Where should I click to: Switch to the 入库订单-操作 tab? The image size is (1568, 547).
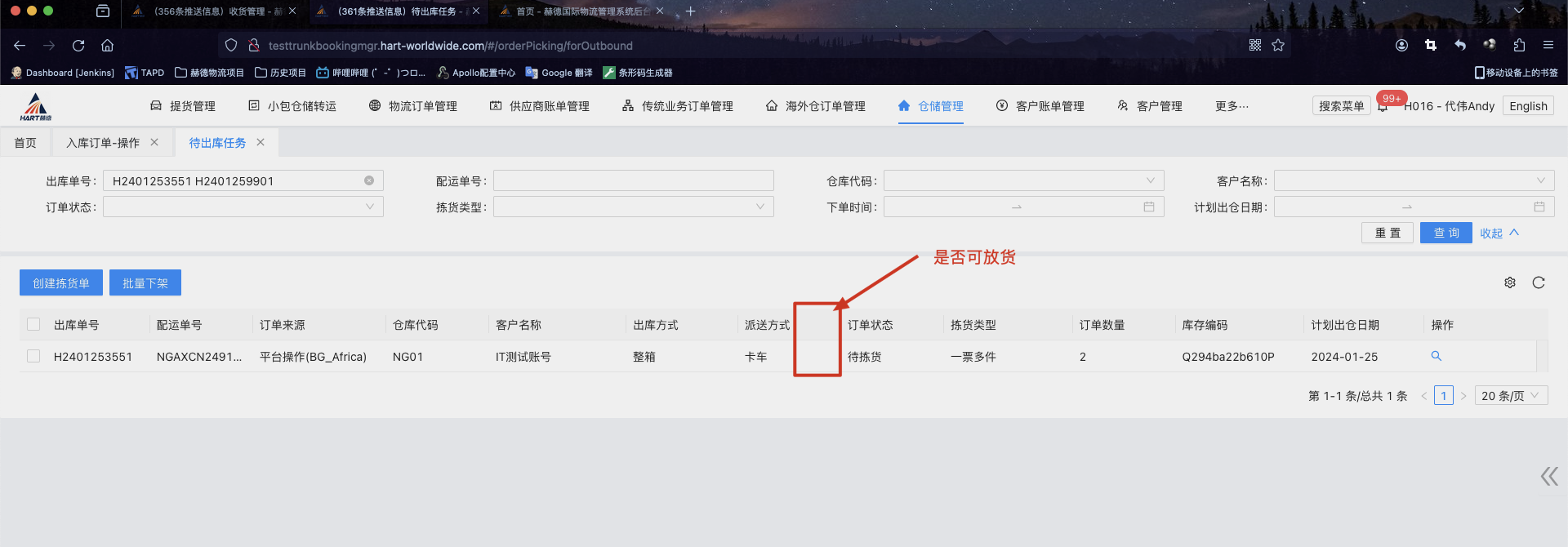coord(103,143)
